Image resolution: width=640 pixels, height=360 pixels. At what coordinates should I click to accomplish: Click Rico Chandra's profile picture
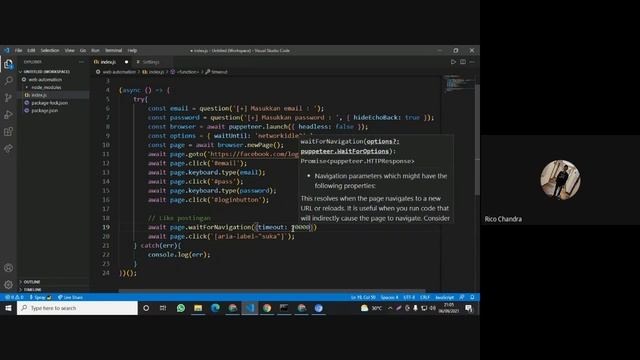560,180
